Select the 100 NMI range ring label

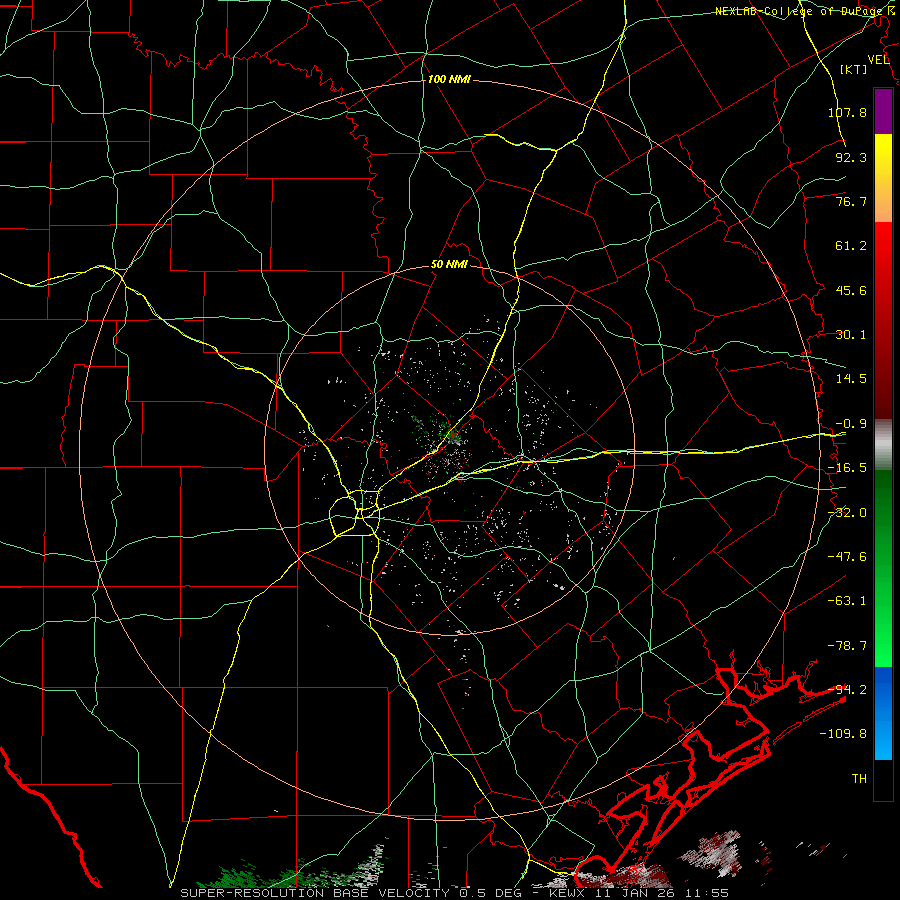pos(449,79)
